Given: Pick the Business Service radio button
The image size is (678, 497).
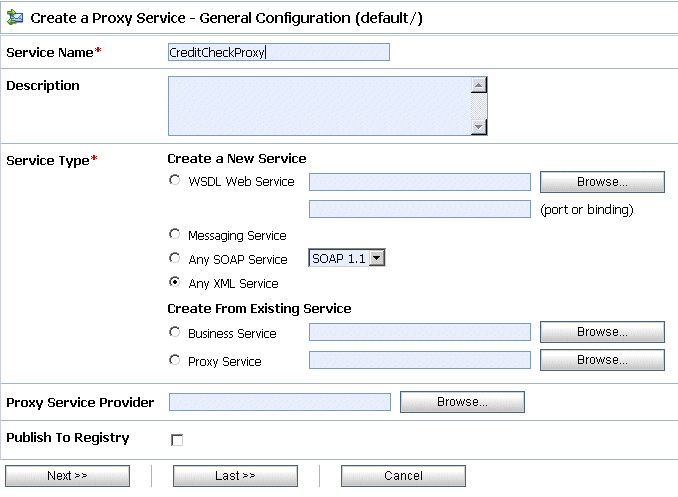Looking at the screenshot, I should coord(174,332).
